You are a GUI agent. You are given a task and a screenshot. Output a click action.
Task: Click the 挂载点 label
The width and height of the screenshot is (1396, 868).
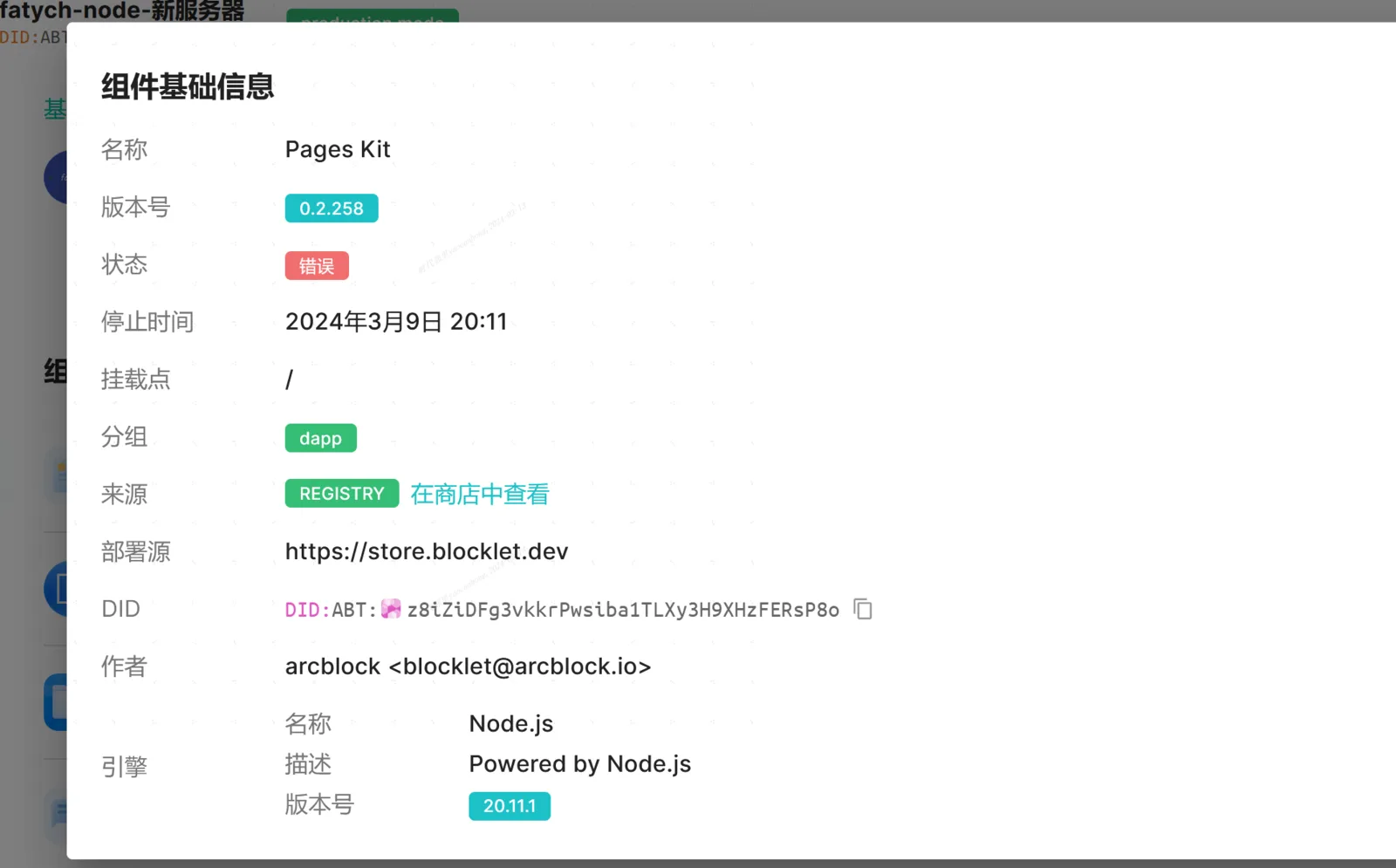point(136,379)
